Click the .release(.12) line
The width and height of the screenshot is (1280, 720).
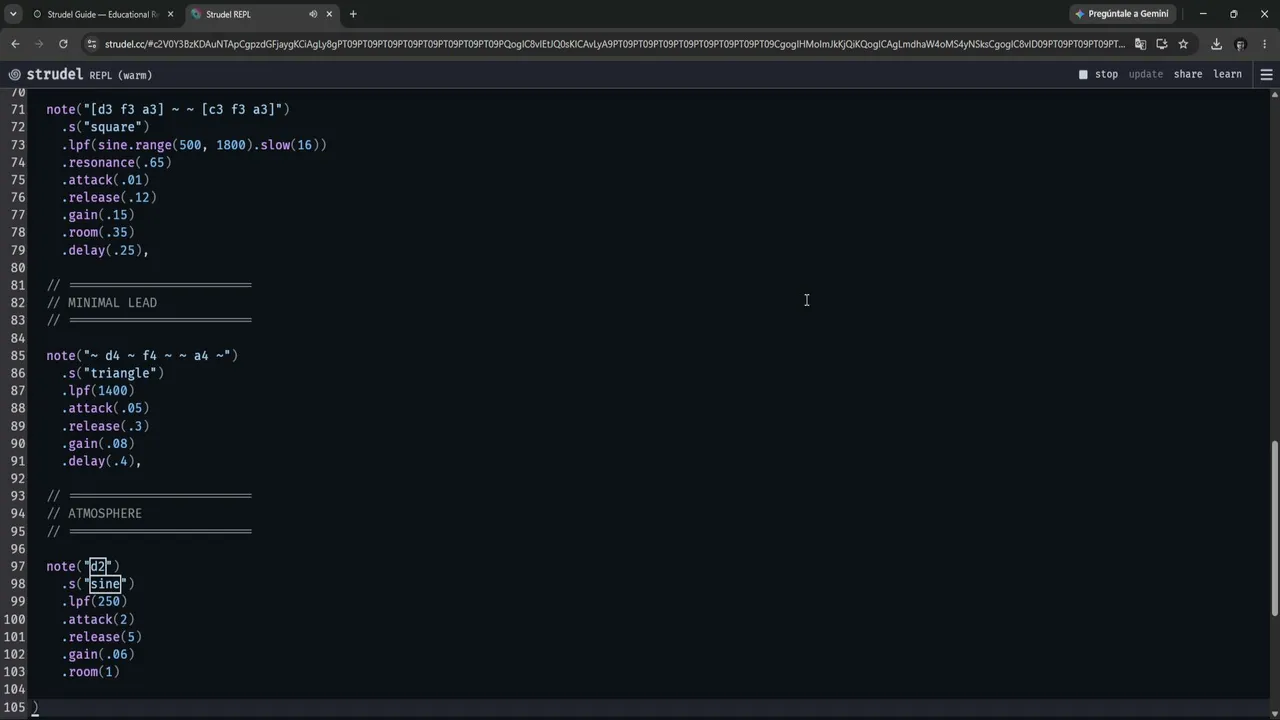click(x=109, y=197)
